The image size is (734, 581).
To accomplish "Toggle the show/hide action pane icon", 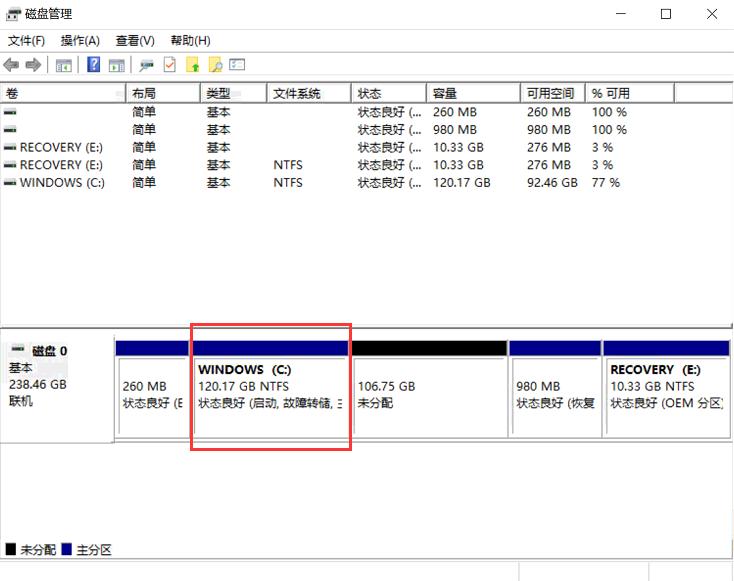I will 117,65.
